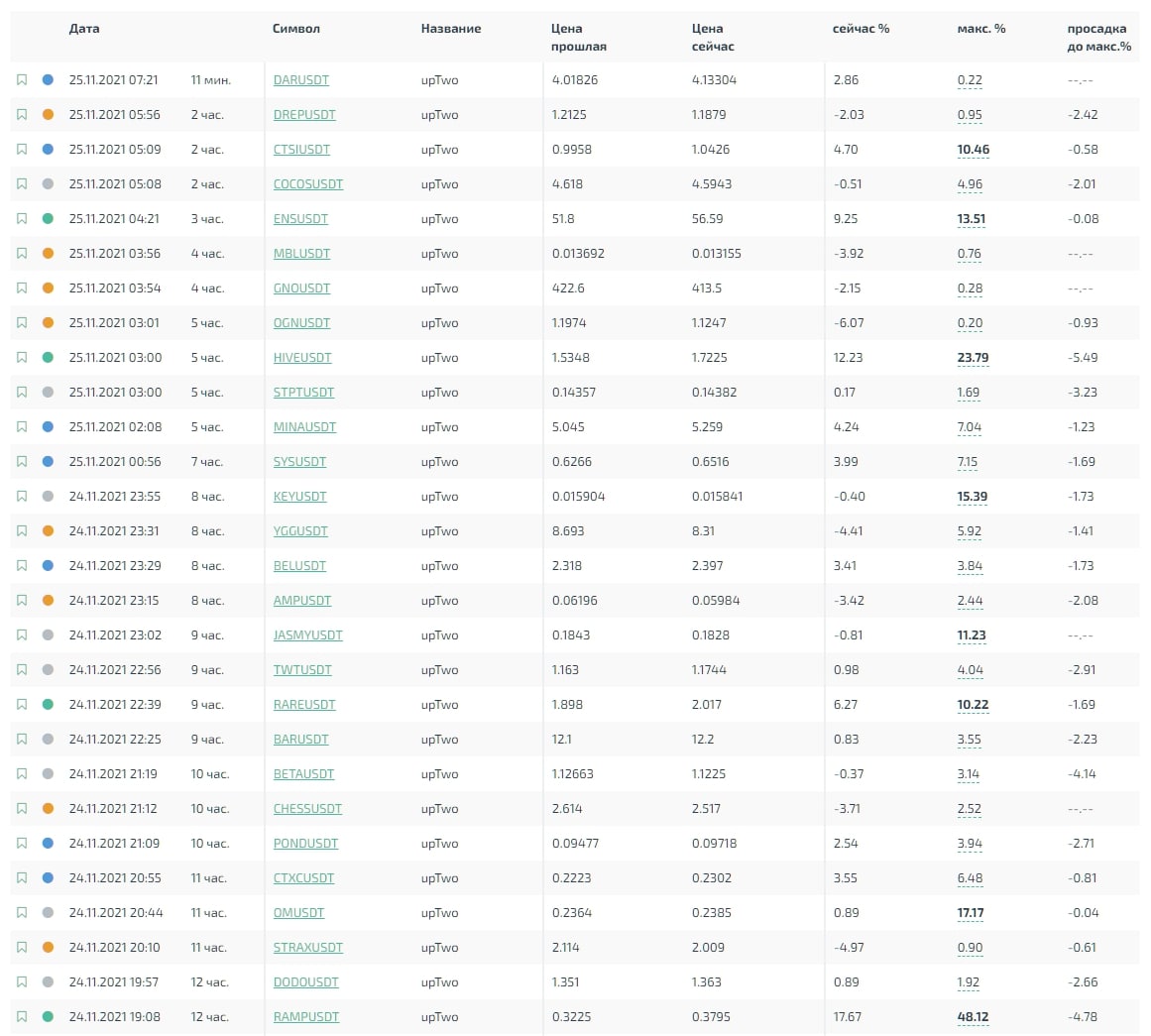
Task: Open the STRAXUSDT symbol link
Action: click(308, 947)
